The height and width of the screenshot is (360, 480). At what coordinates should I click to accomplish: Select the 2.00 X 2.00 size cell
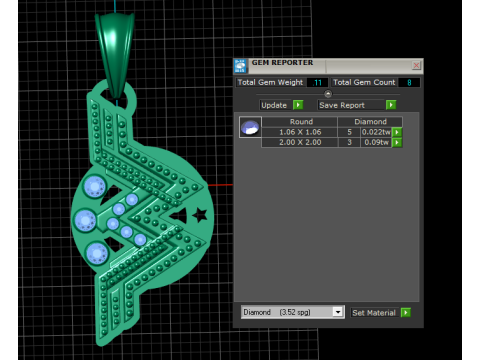click(x=300, y=143)
